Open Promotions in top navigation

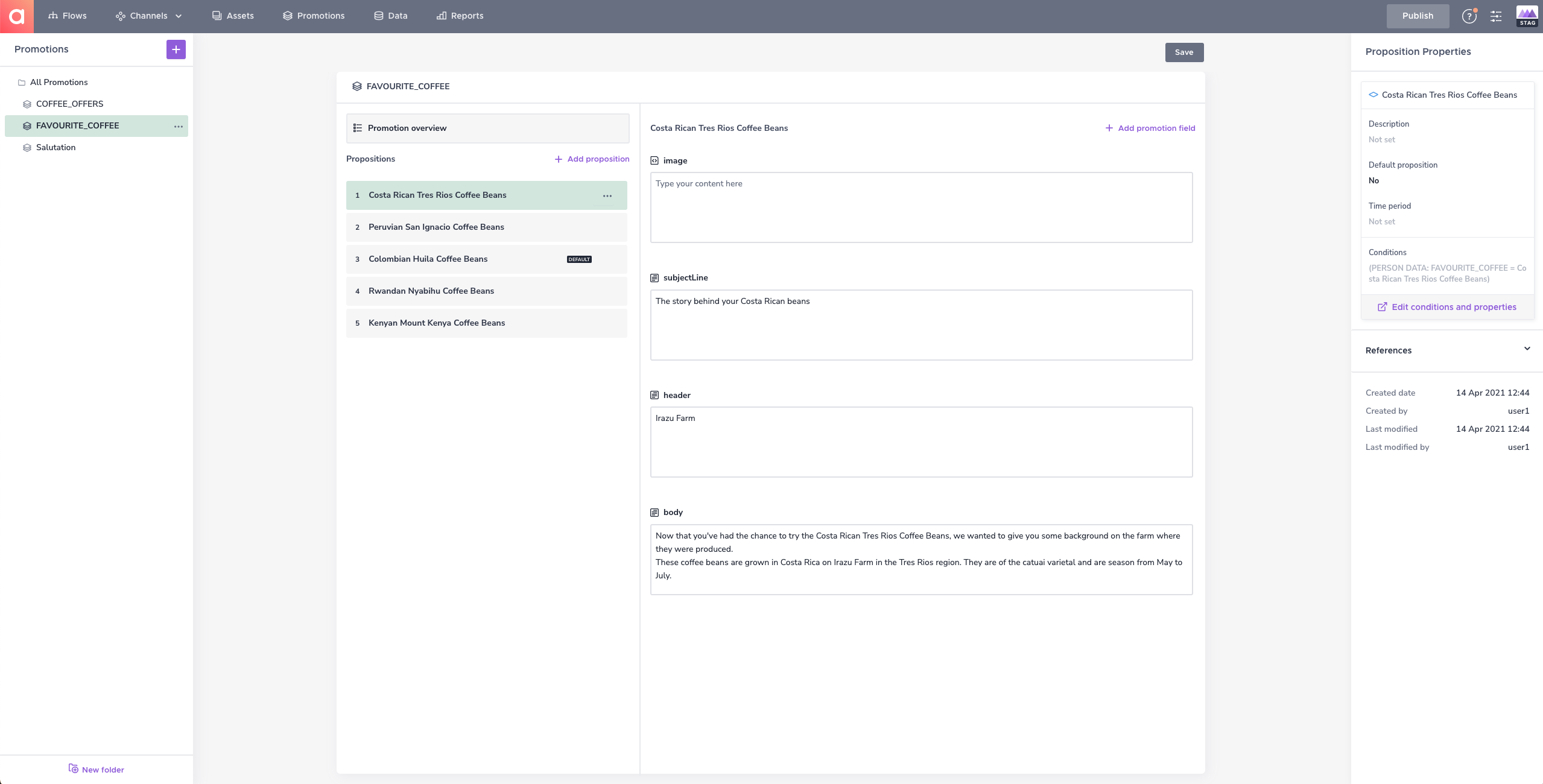(x=314, y=16)
